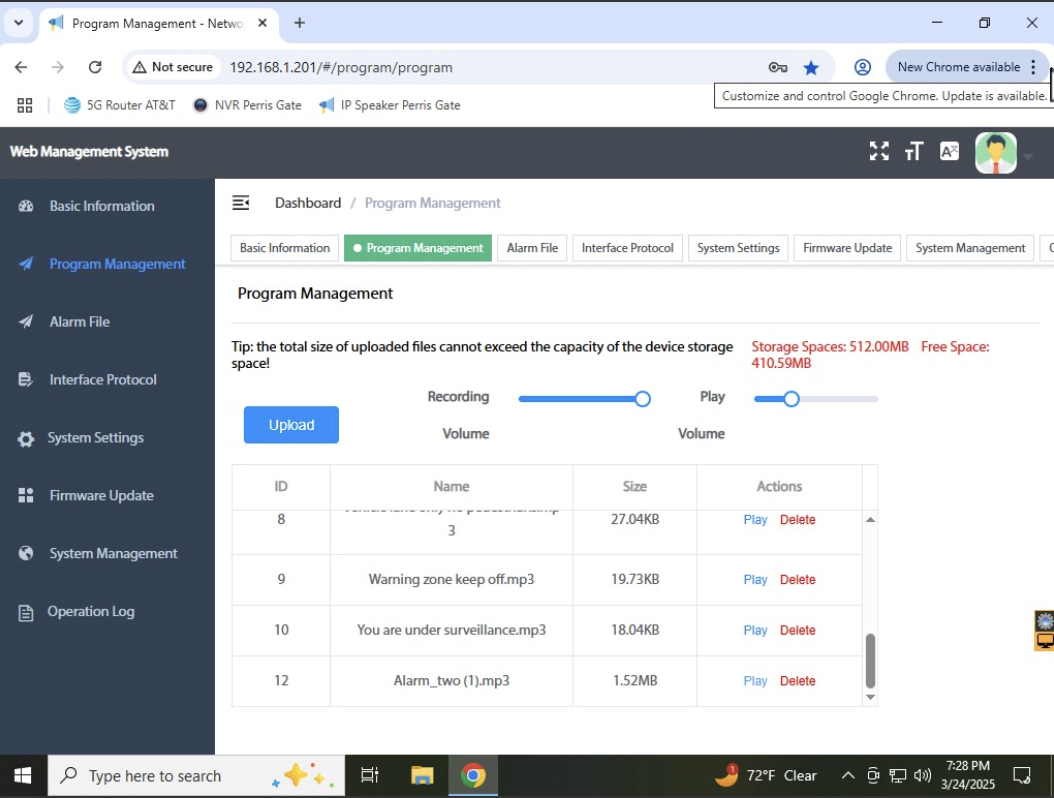Viewport: 1054px width, 798px height.
Task: Select the Size column header
Action: [635, 487]
